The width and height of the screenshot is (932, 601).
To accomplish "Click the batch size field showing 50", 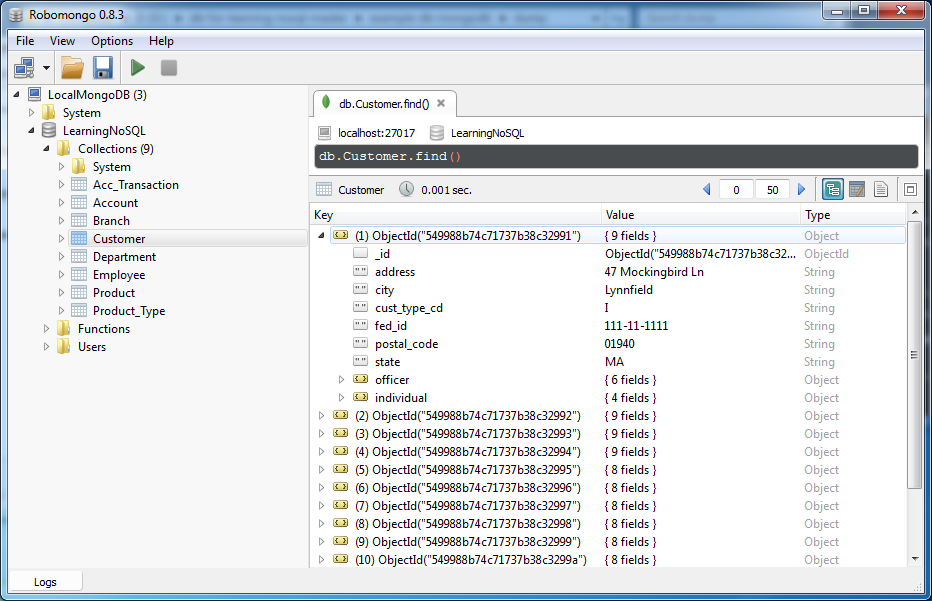I will coord(772,190).
